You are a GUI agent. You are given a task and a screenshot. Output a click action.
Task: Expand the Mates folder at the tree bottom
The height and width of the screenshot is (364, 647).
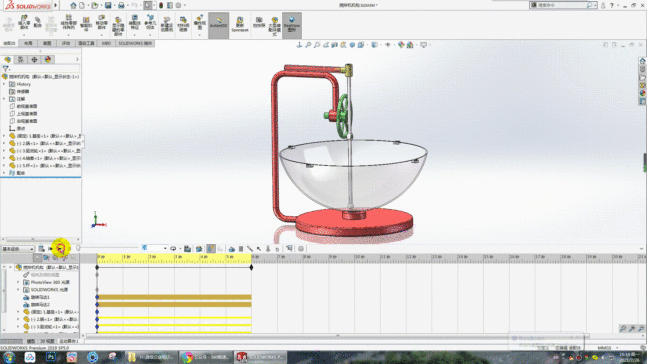click(4, 173)
